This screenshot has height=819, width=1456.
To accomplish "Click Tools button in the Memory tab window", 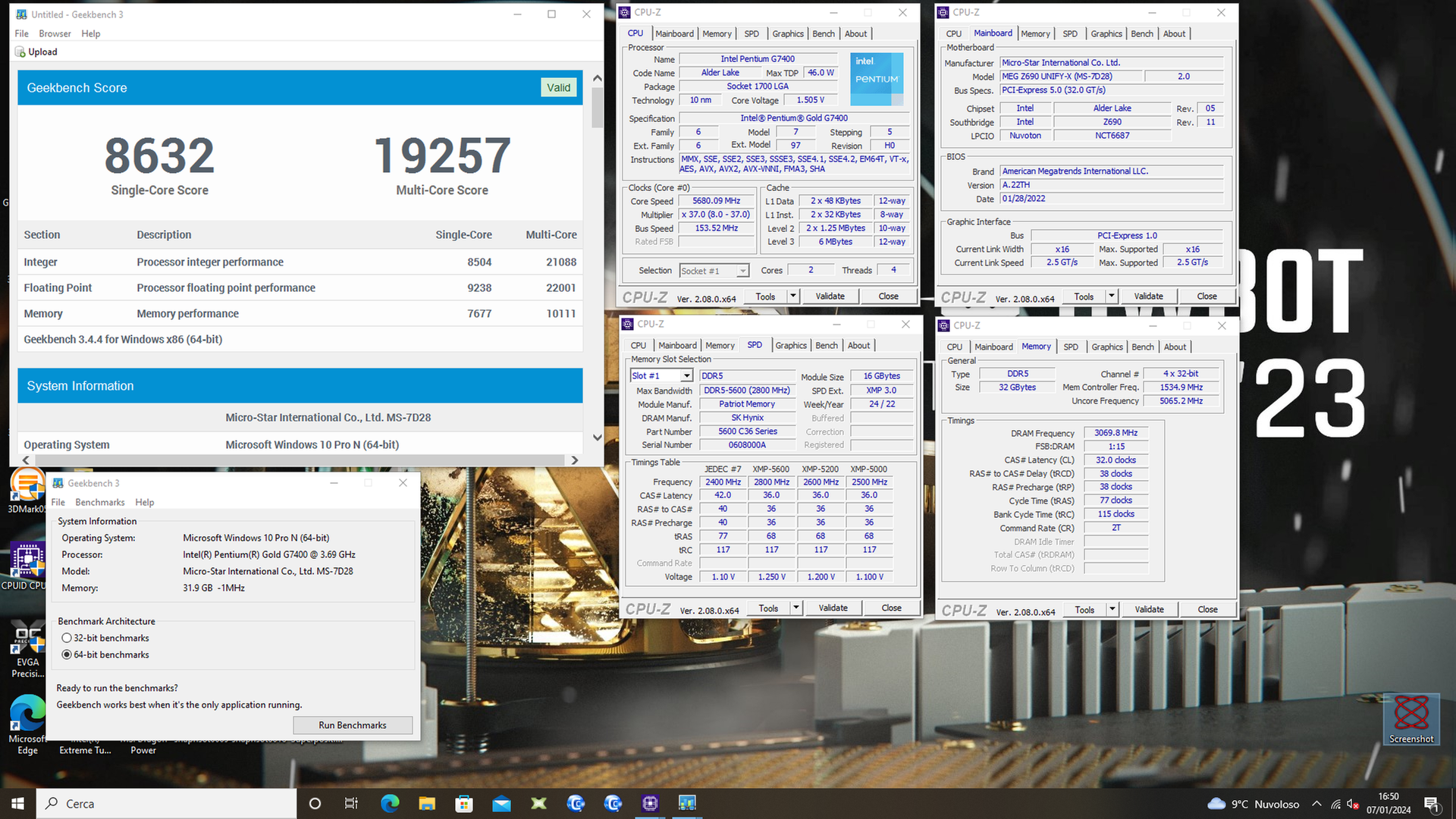I will coord(1084,609).
